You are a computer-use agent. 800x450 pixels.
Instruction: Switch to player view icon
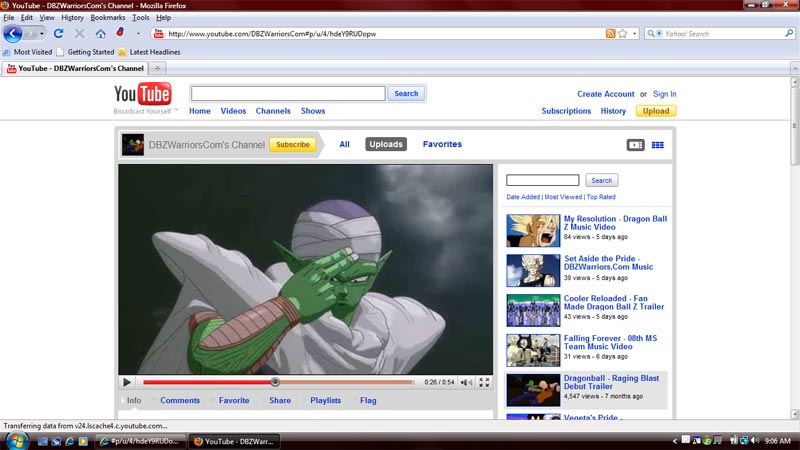tap(635, 145)
